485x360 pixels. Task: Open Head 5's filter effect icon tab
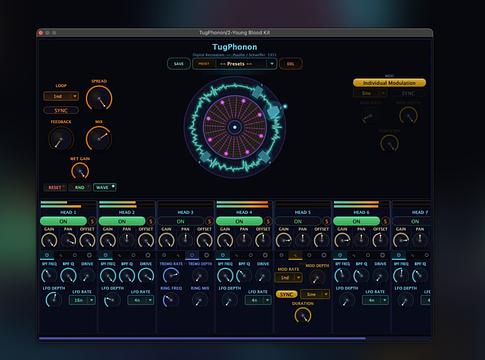281,255
